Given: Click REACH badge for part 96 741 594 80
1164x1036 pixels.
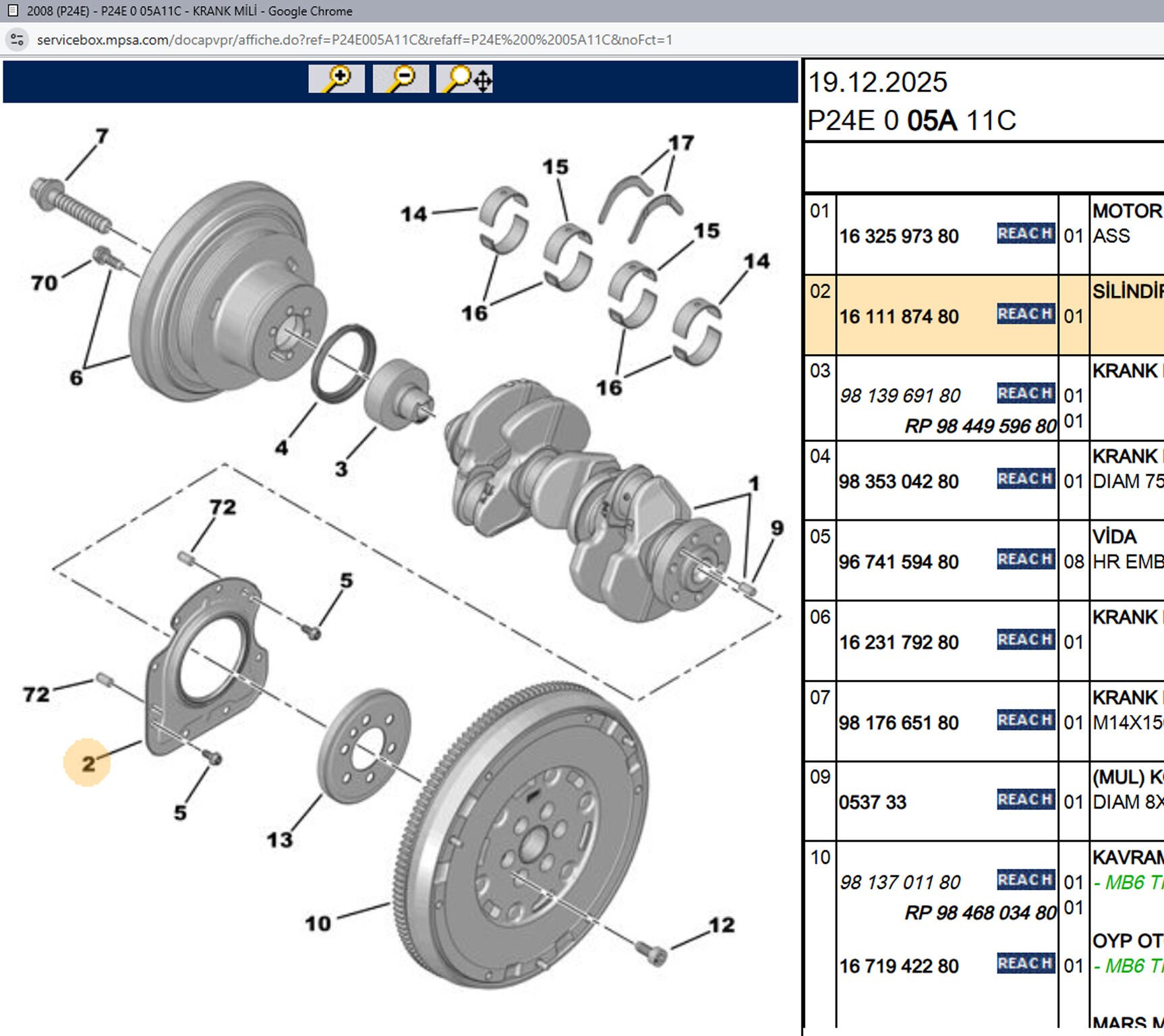Looking at the screenshot, I should (1025, 559).
